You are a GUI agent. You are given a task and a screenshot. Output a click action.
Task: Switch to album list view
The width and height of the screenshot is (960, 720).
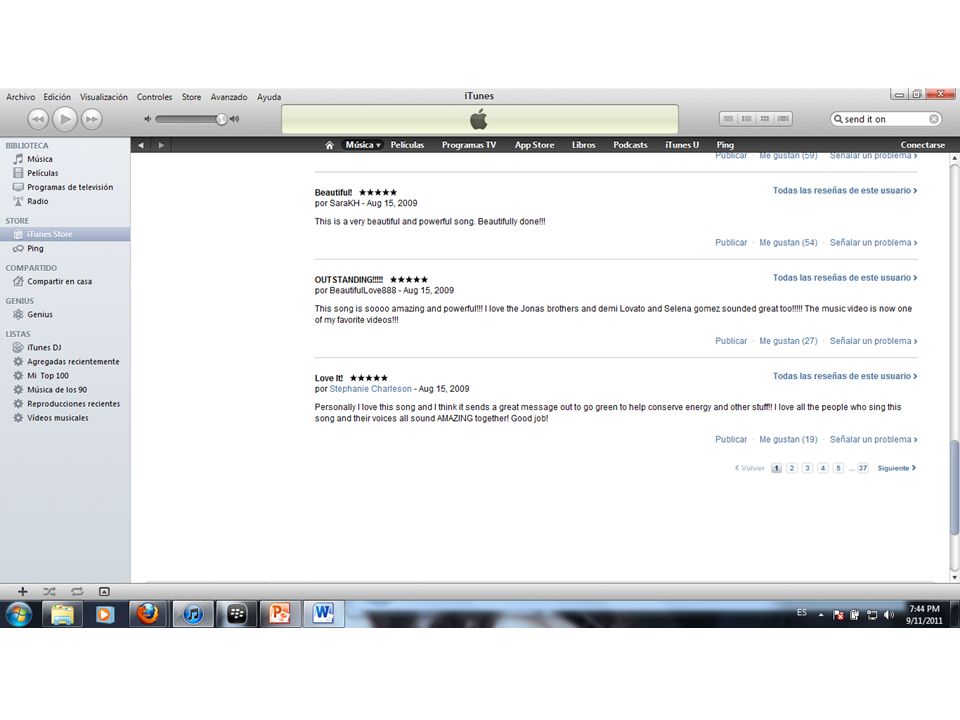coord(746,119)
